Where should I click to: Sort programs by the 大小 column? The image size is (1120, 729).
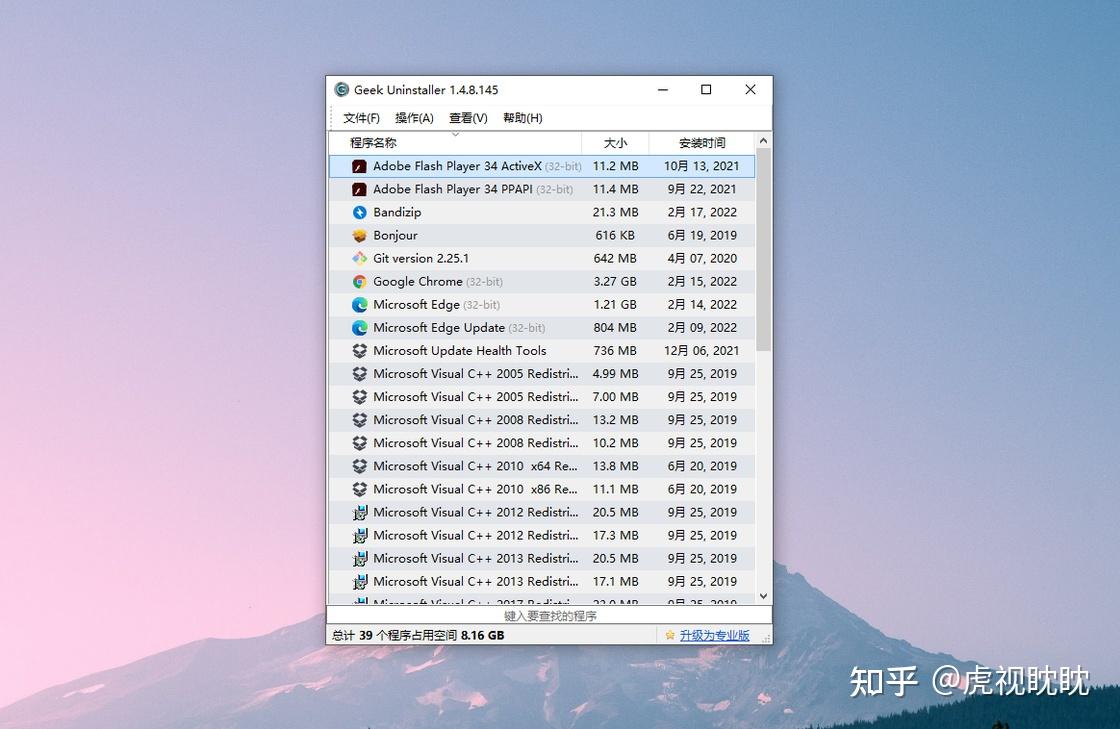615,142
